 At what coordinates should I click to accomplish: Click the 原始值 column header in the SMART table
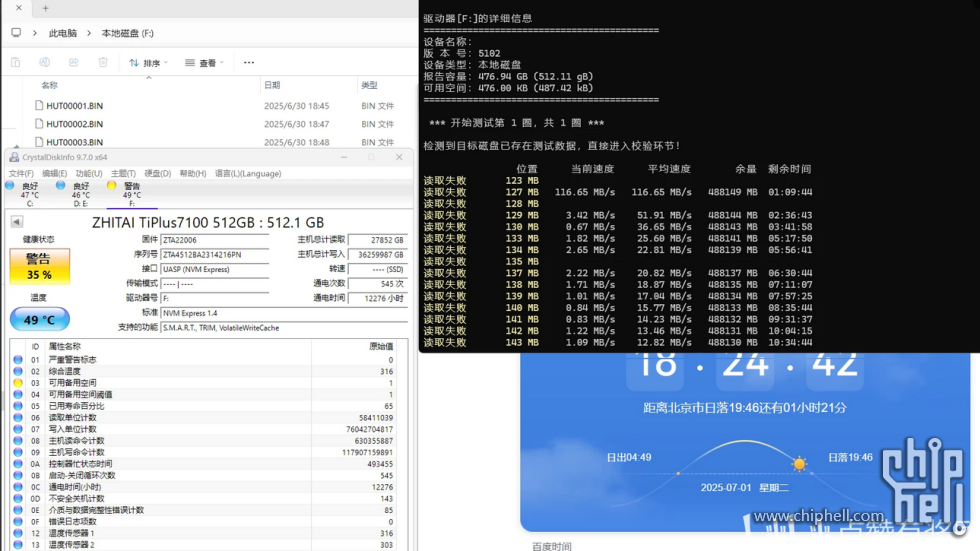click(381, 346)
